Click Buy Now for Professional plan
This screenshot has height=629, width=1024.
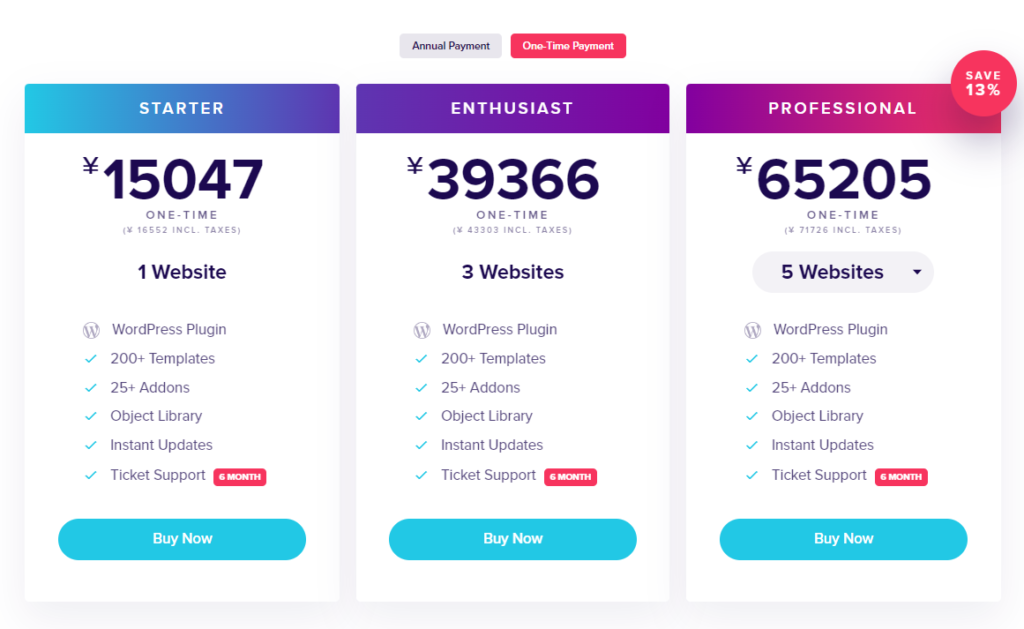tap(843, 539)
